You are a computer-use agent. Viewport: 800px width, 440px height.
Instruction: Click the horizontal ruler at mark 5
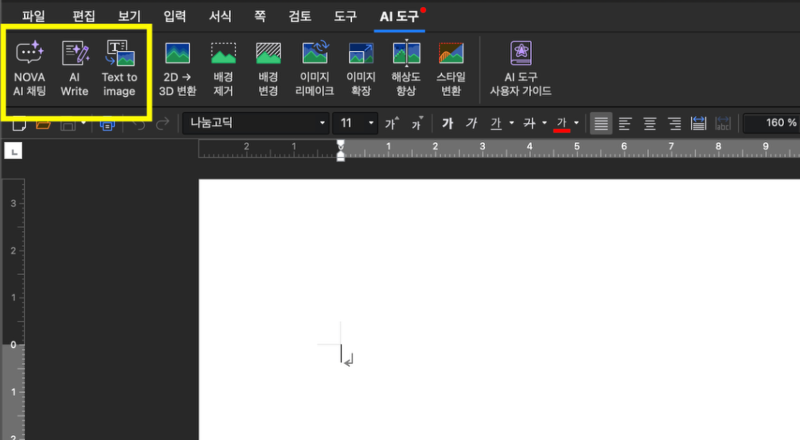click(x=577, y=147)
